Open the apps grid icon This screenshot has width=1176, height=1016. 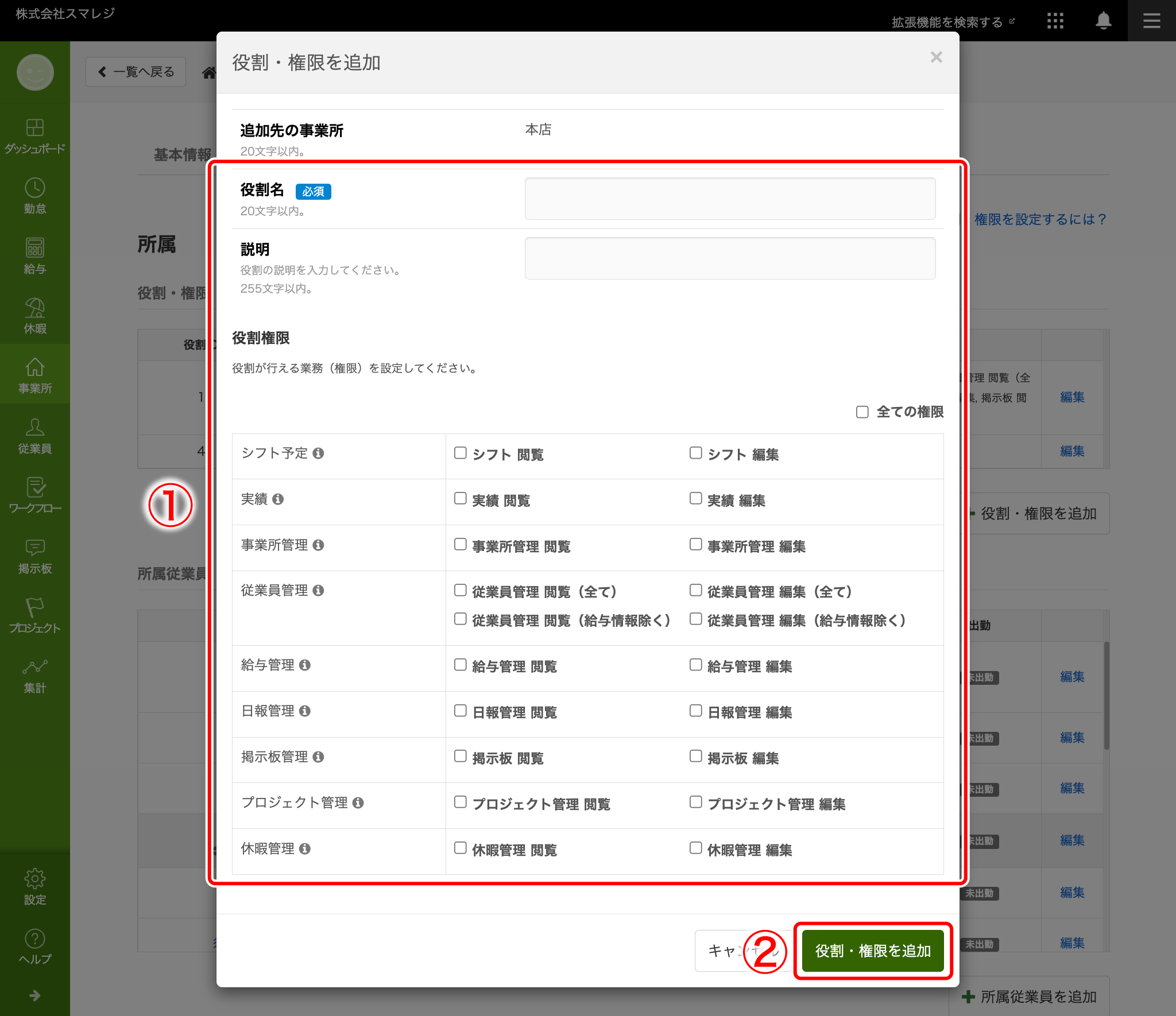click(1055, 21)
